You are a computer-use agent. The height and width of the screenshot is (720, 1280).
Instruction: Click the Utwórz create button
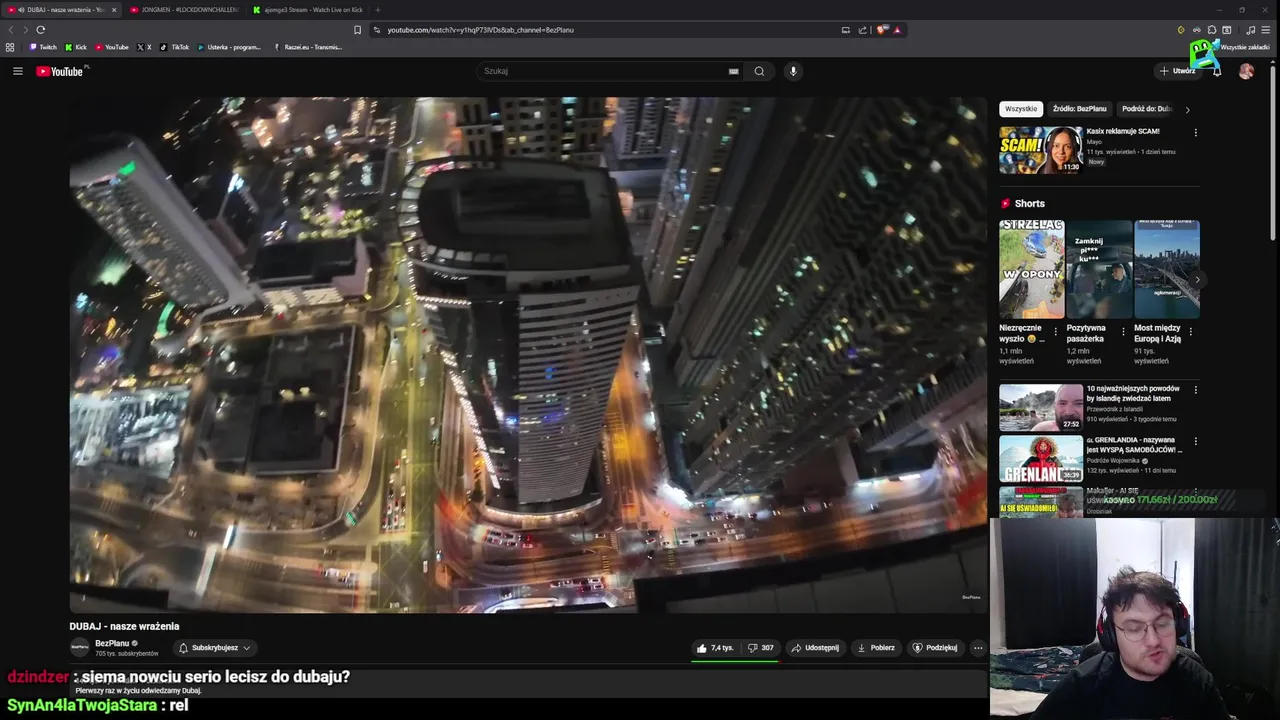pyautogui.click(x=1177, y=71)
